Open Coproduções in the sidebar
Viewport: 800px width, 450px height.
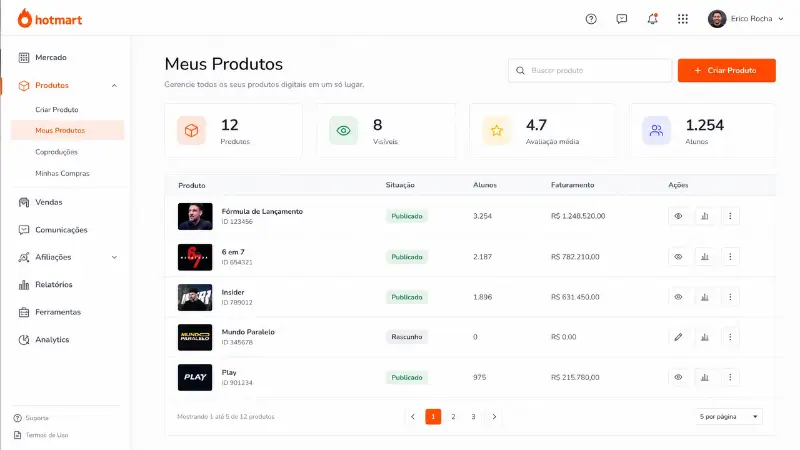(56, 152)
